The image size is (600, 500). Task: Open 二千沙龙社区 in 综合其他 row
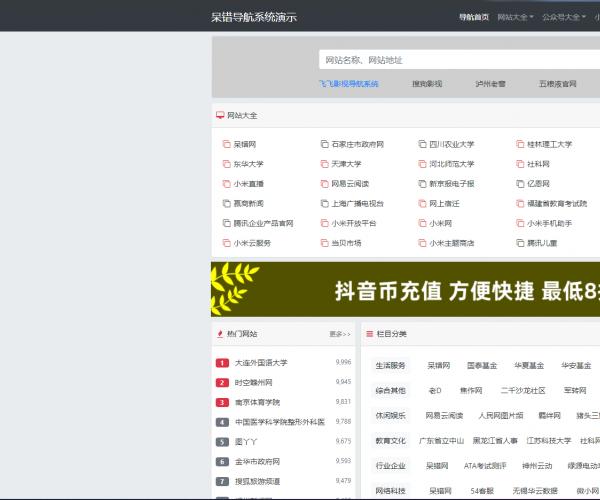pos(523,391)
